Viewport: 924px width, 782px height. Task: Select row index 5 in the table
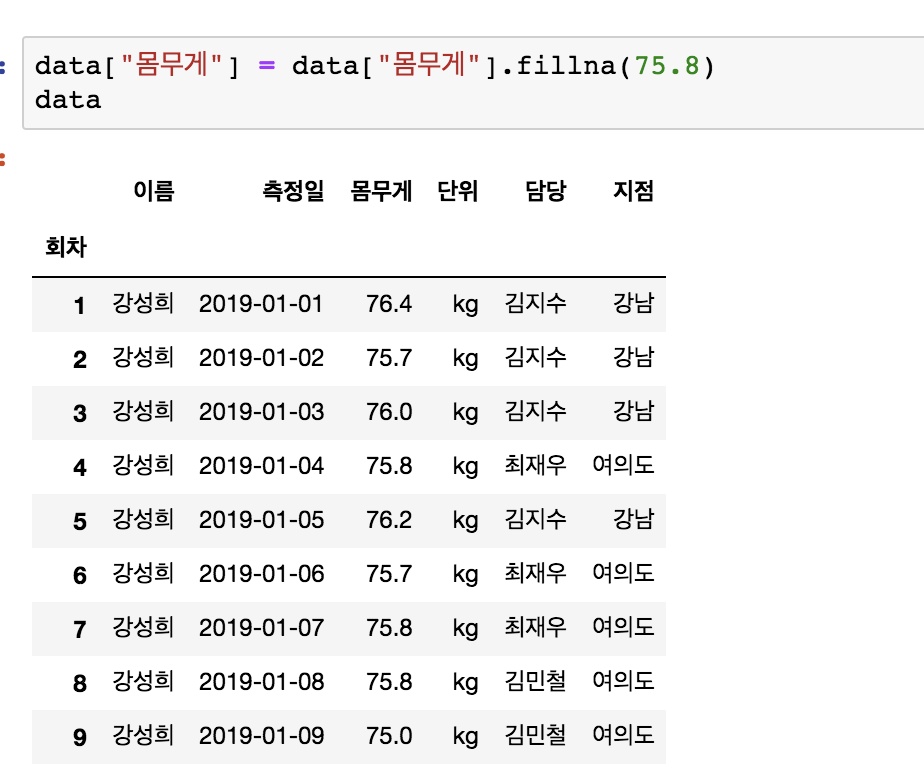[x=79, y=520]
